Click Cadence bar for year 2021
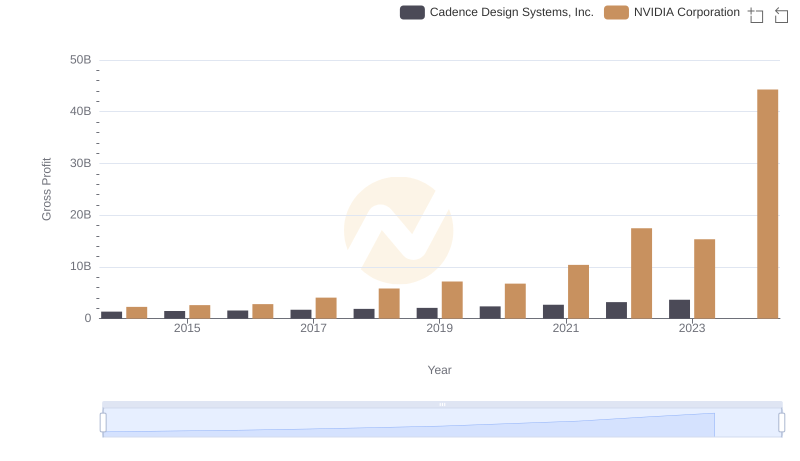 [x=553, y=312]
